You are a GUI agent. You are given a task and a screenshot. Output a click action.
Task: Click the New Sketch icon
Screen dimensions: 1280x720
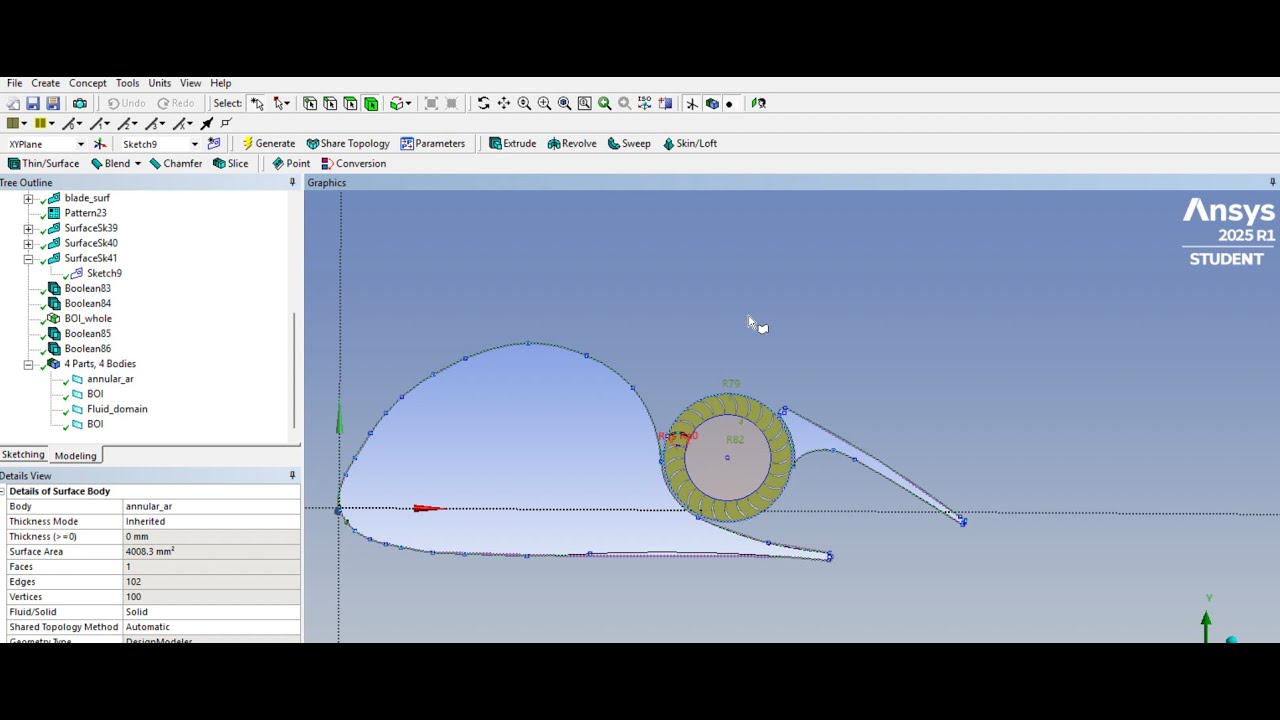pyautogui.click(x=213, y=143)
